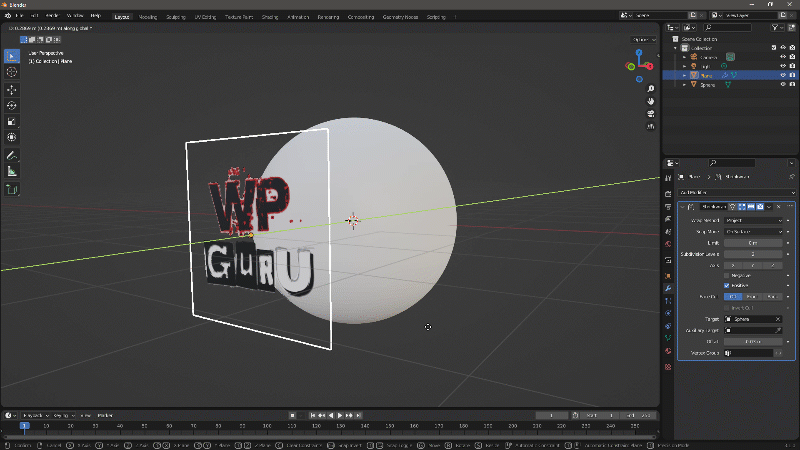Open the timeline Playback dropdown
This screenshot has width=800, height=450.
(36, 415)
